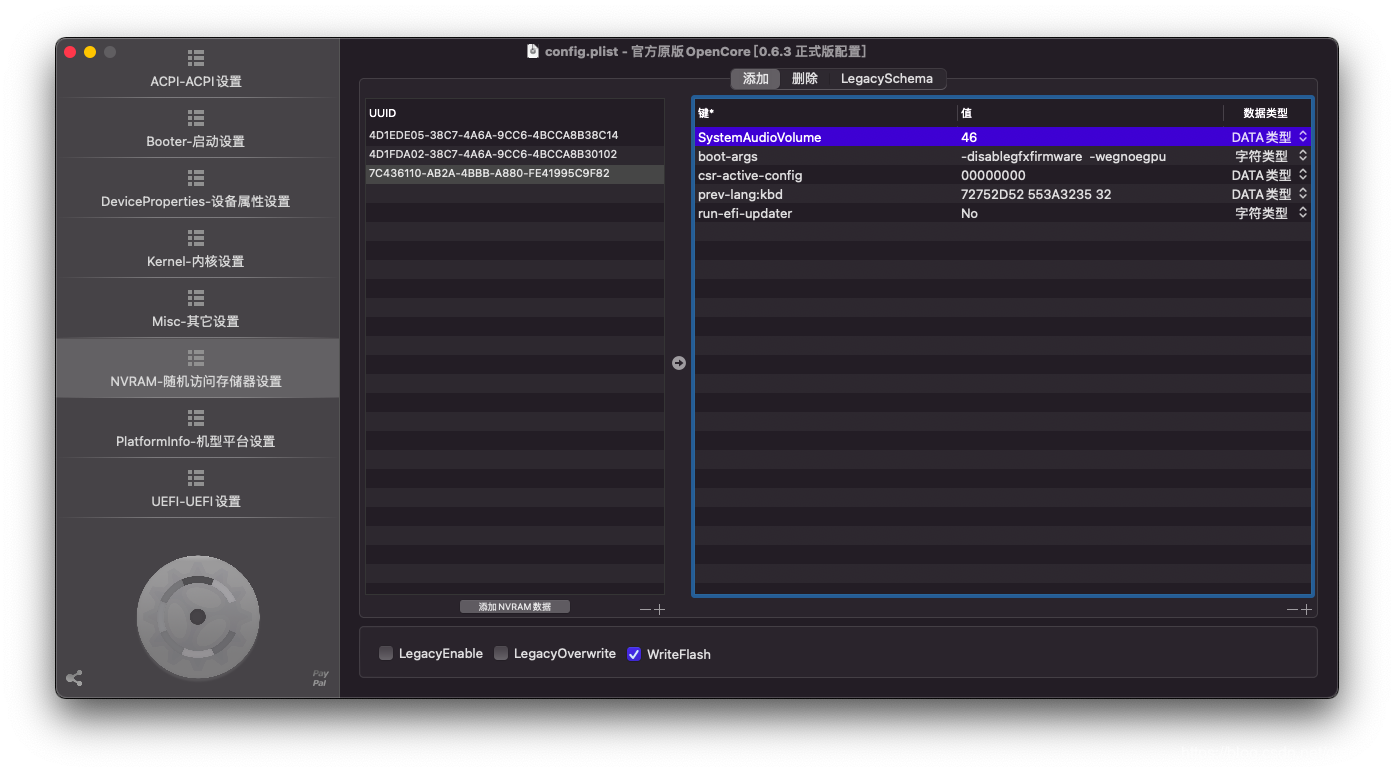Select the prev-lang:kbd key cell

point(825,194)
